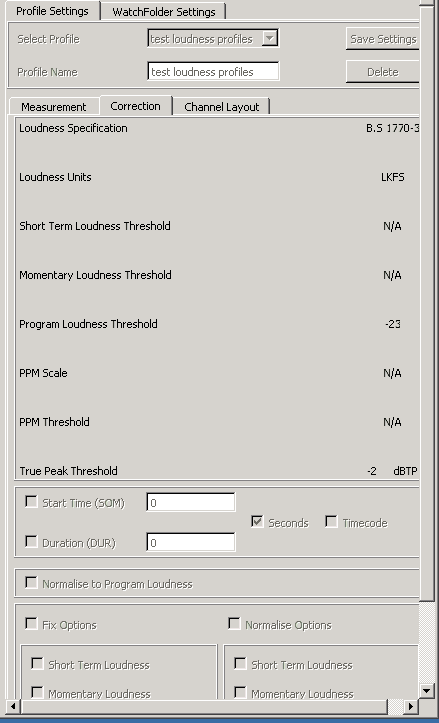Enable the Normalise Options checkbox
The height and width of the screenshot is (723, 439).
[234, 624]
